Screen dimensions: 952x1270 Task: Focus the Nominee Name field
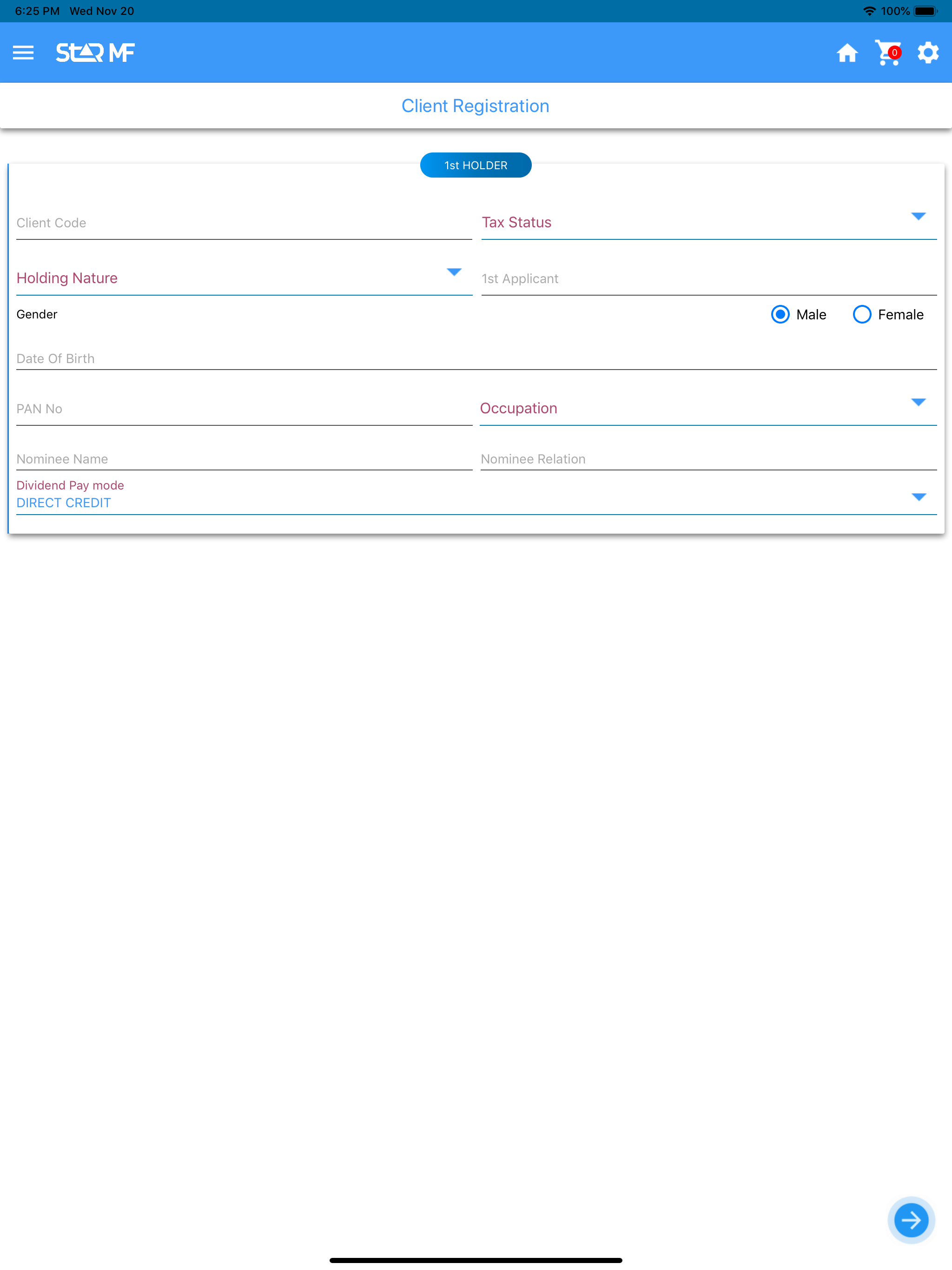coord(244,459)
